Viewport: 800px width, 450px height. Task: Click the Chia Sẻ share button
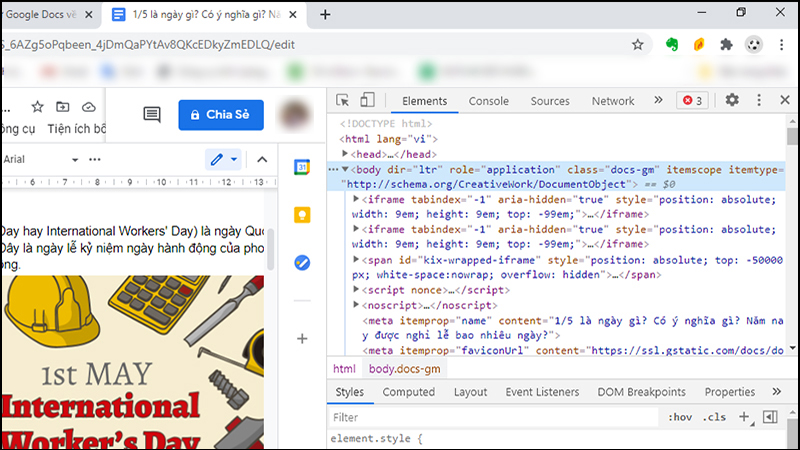221,115
